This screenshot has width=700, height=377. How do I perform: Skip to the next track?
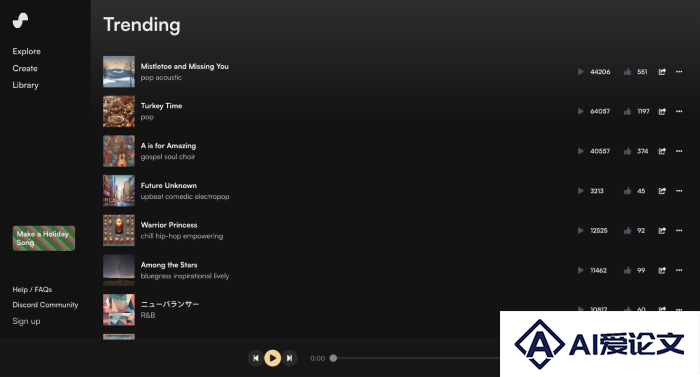pyautogui.click(x=289, y=358)
